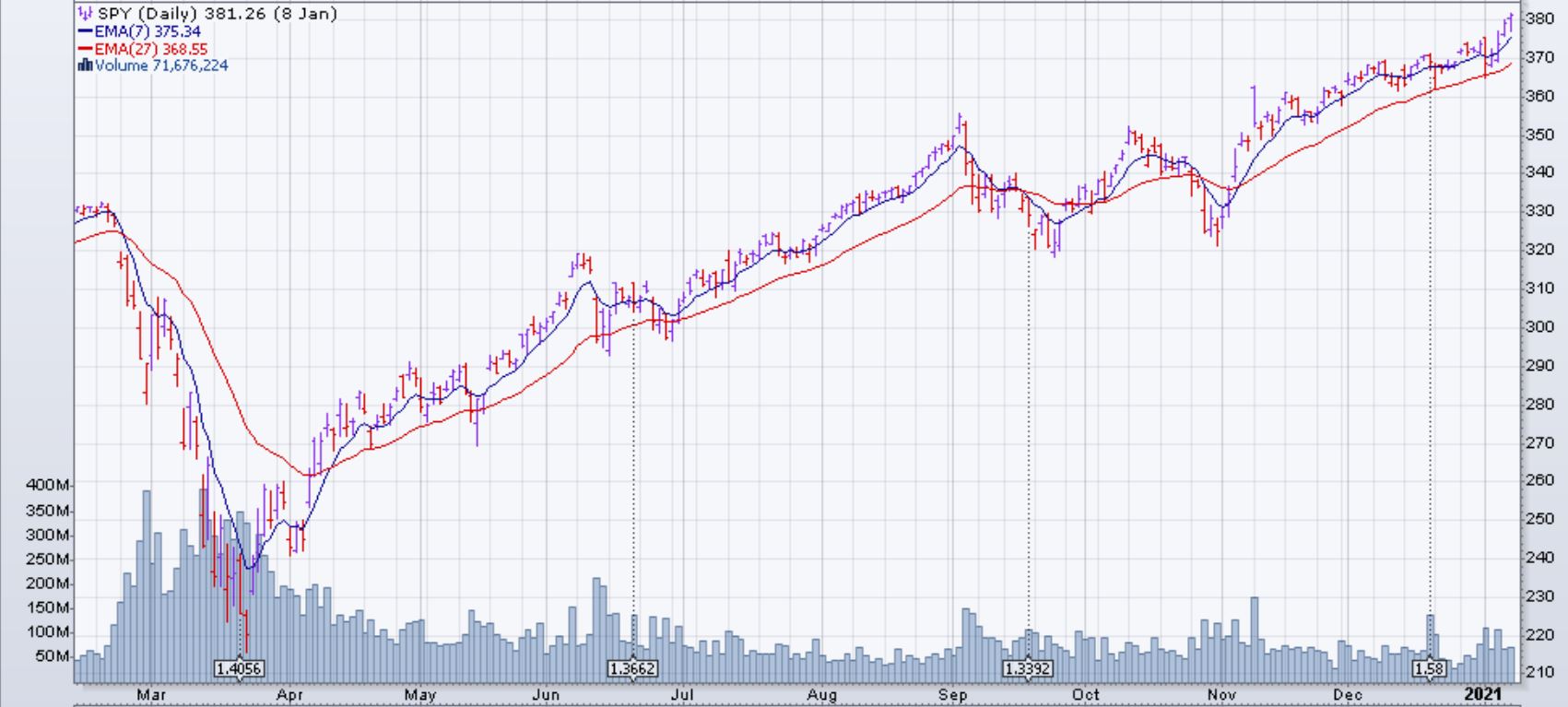Click the Volume 71,676,224 legend text

pos(161,65)
